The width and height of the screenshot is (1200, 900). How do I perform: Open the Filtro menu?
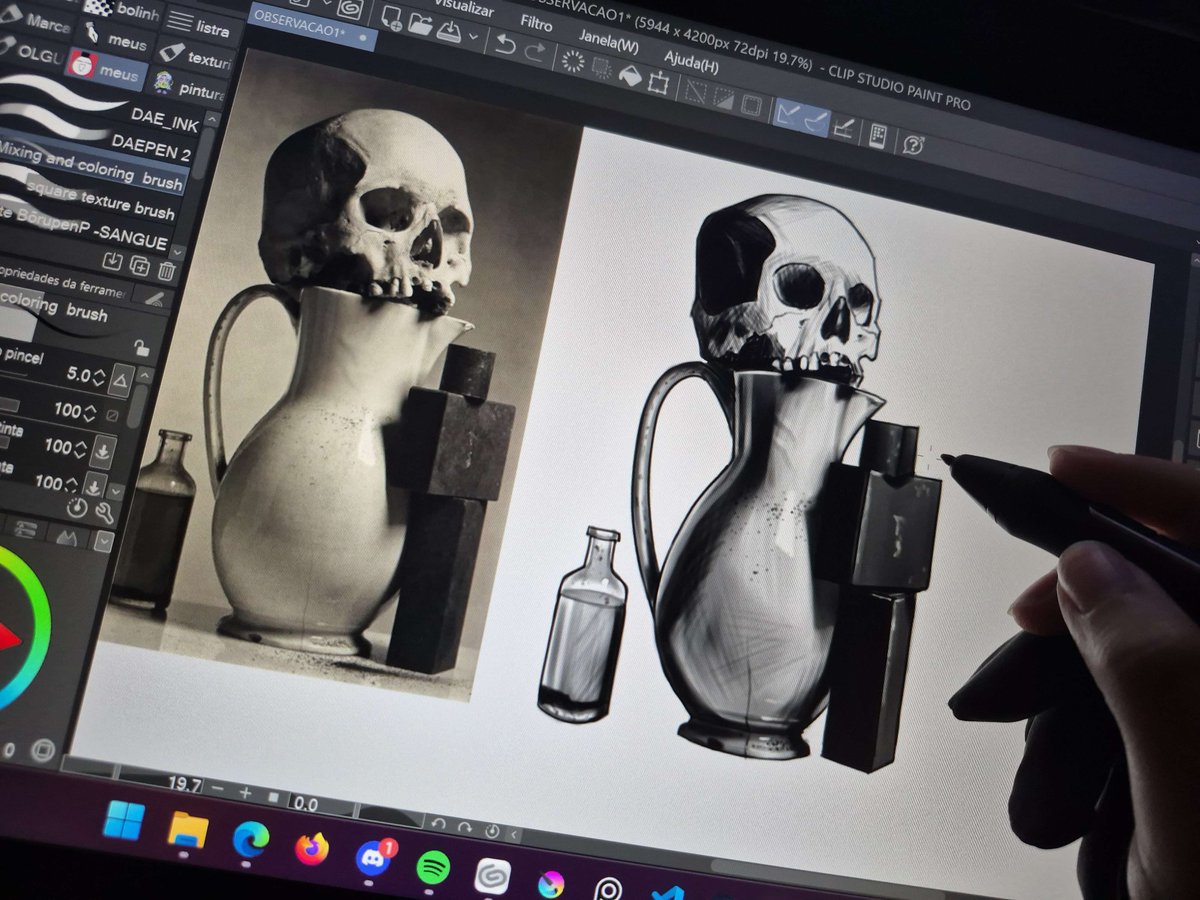[x=535, y=22]
